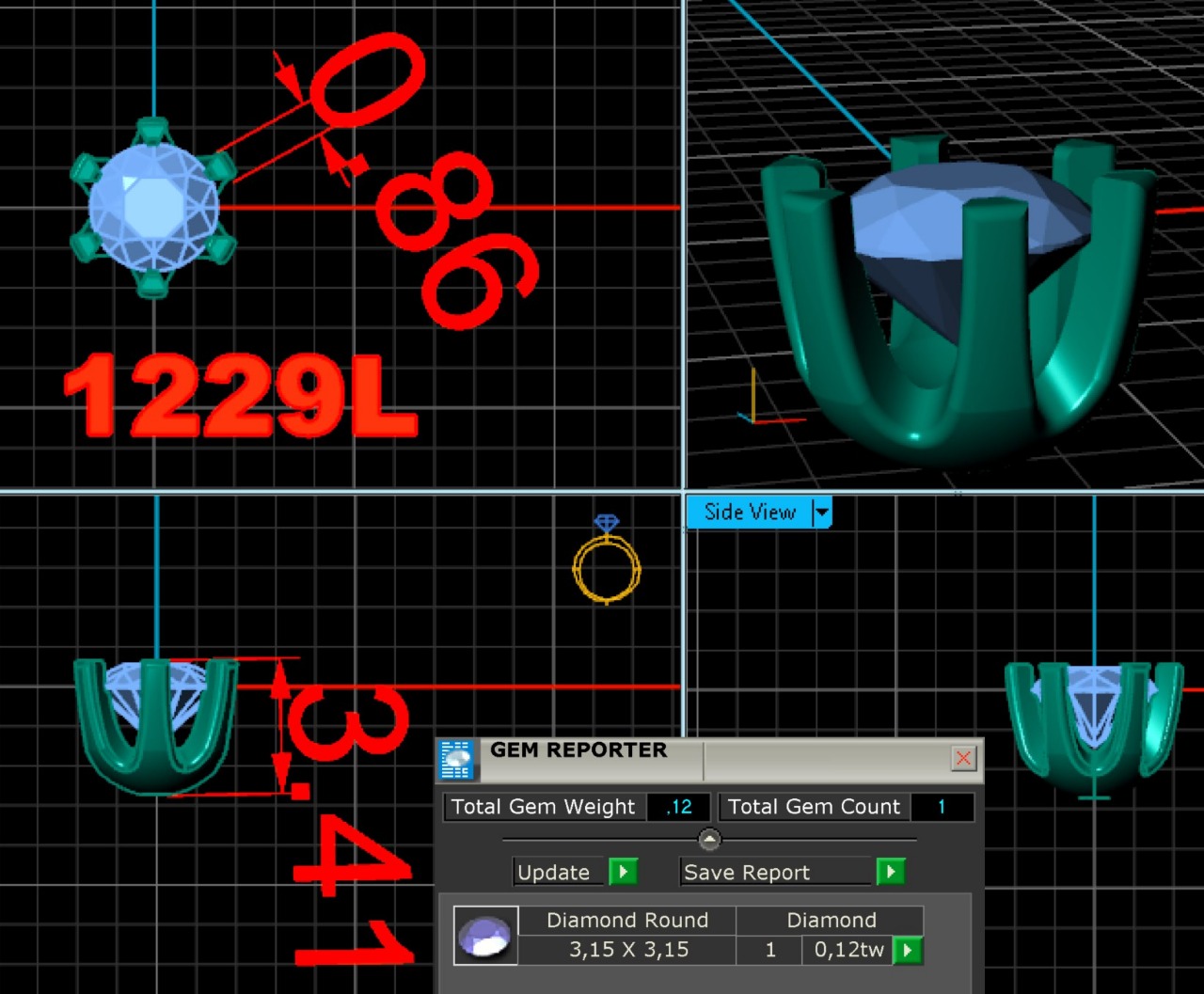The width and height of the screenshot is (1204, 994).
Task: Click the green arrow beside 0,12tw
Action: pos(907,950)
